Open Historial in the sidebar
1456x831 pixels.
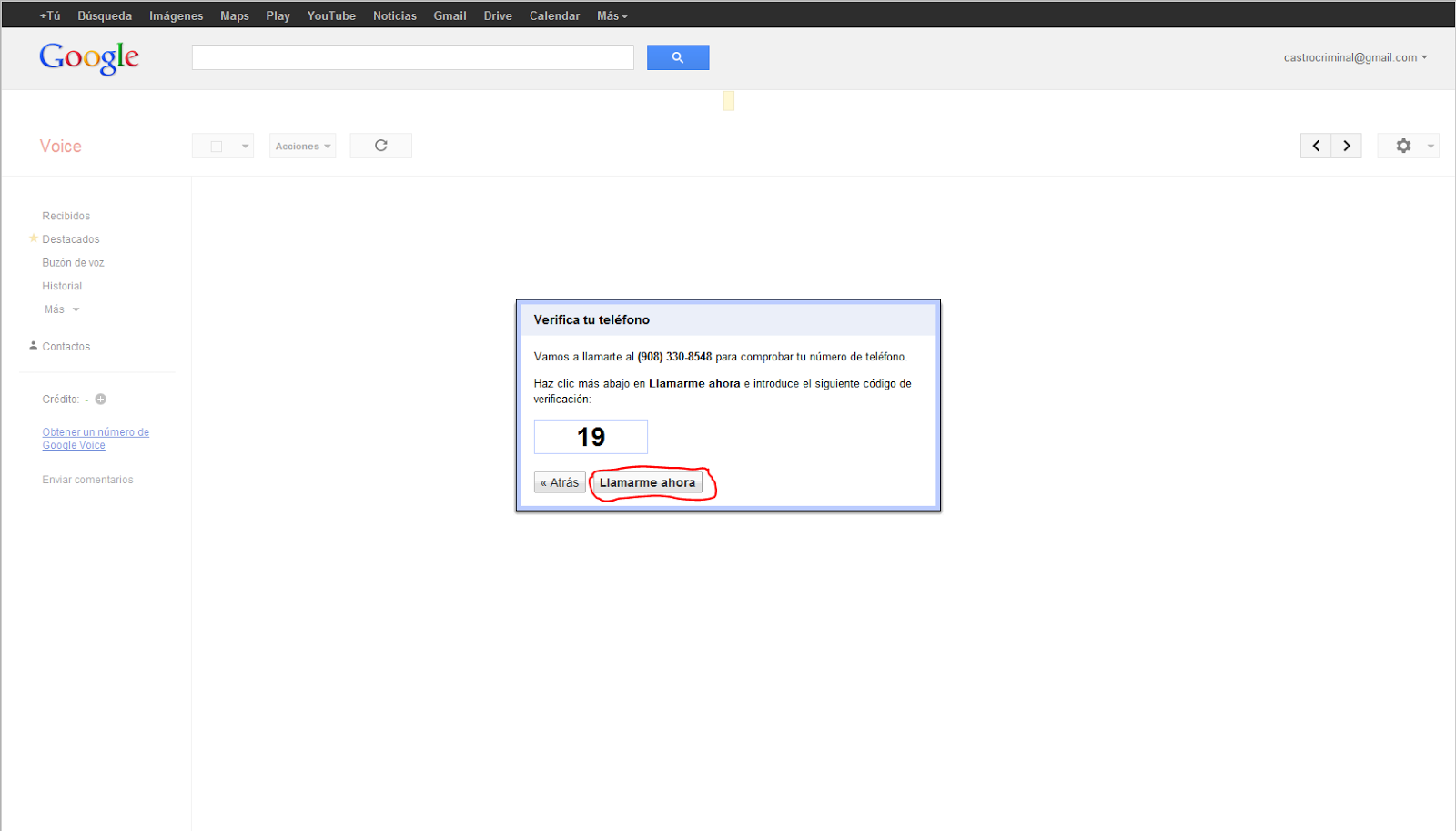pos(62,286)
